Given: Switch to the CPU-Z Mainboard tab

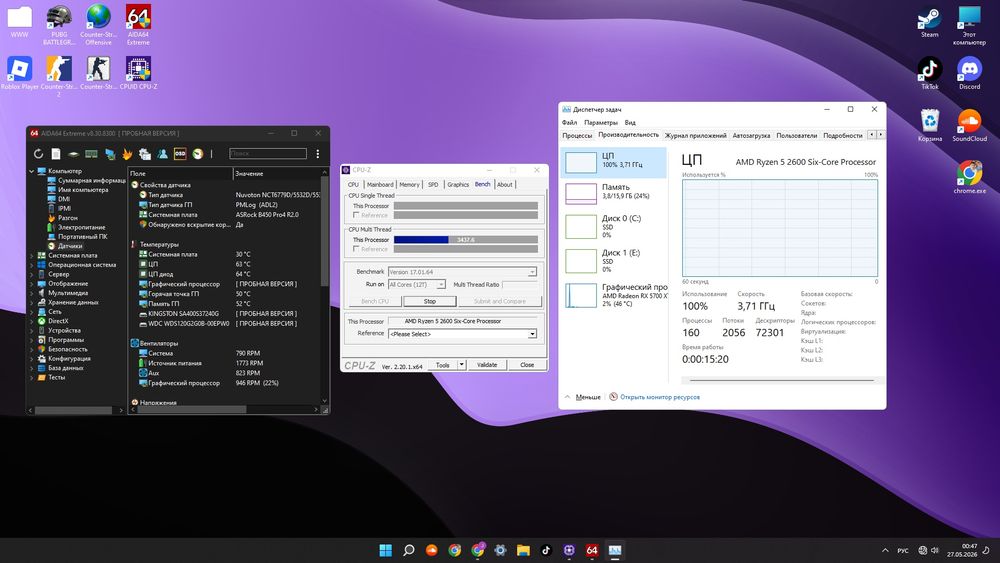Looking at the screenshot, I should 380,184.
